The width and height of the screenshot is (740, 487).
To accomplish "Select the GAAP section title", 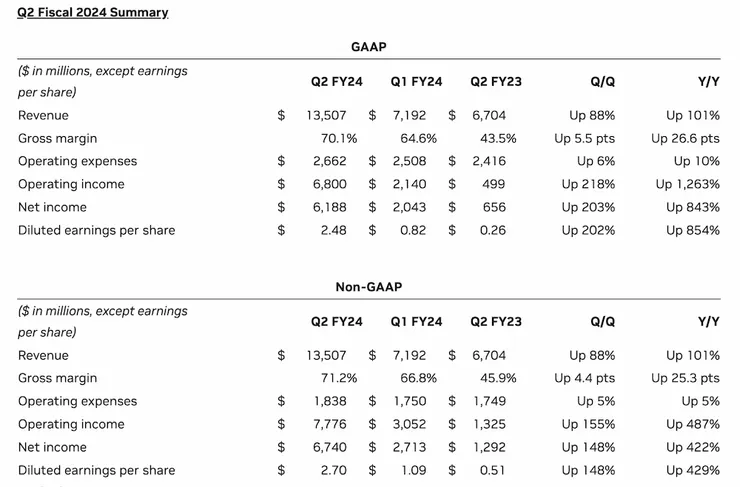I will (x=369, y=47).
